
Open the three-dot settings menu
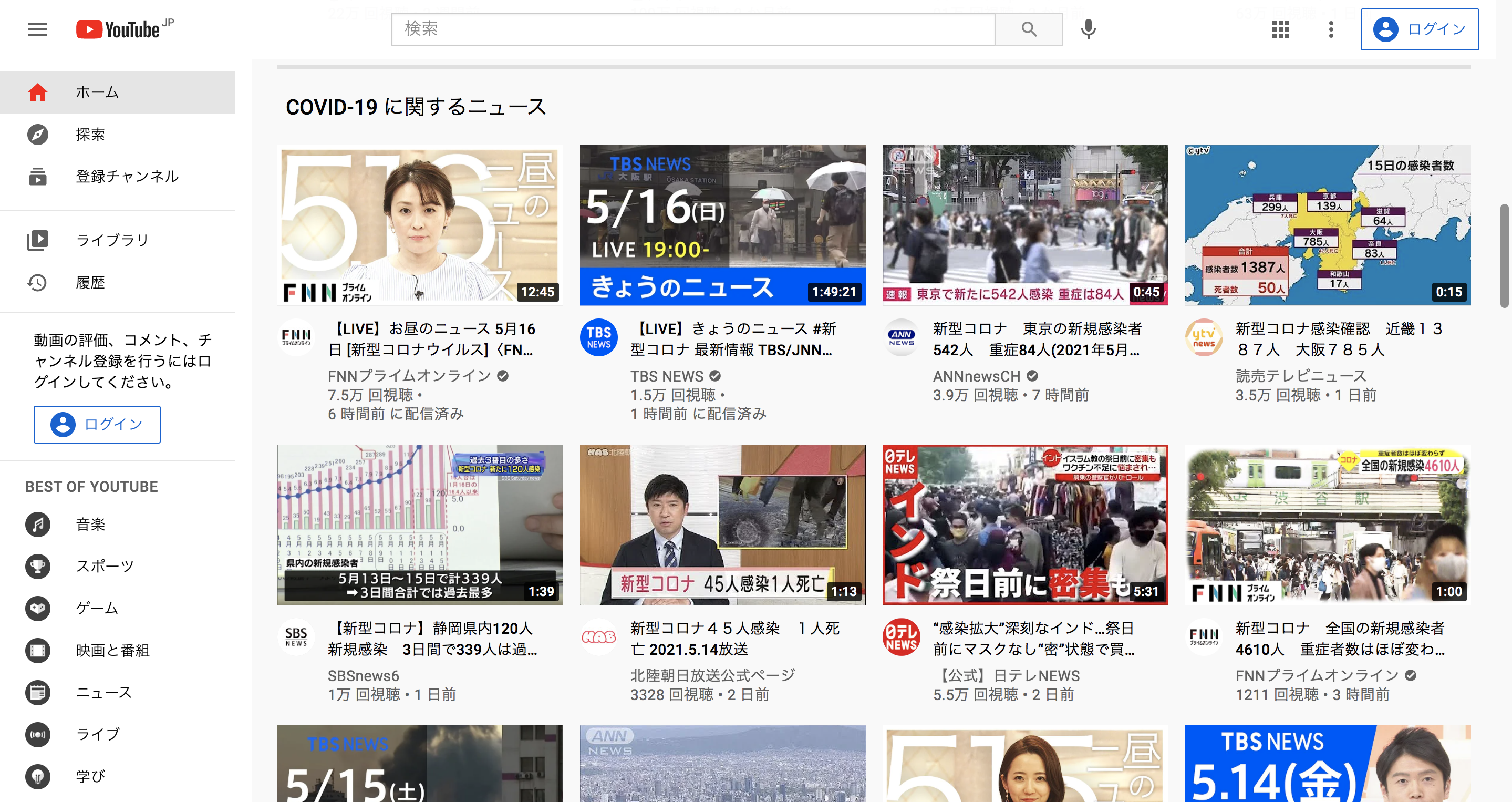(x=1331, y=29)
